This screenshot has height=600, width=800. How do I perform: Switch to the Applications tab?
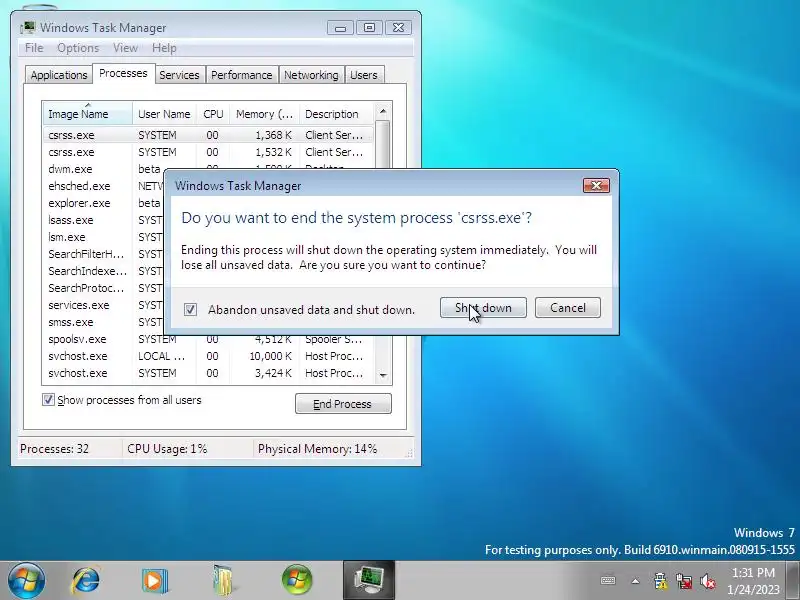(59, 75)
